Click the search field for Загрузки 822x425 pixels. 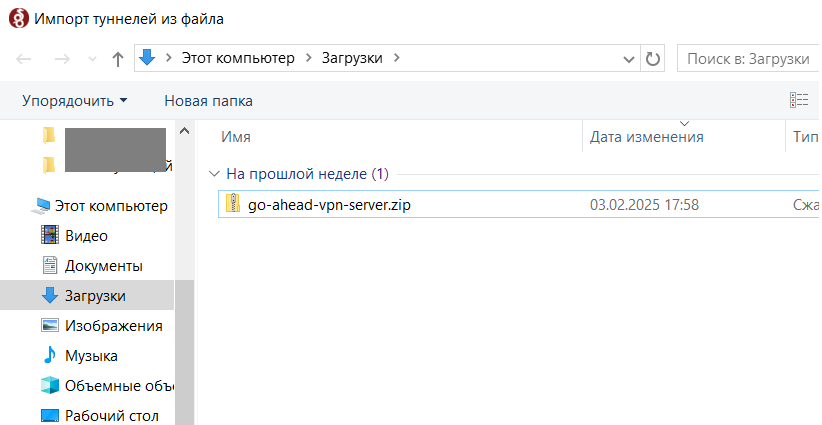[x=748, y=59]
